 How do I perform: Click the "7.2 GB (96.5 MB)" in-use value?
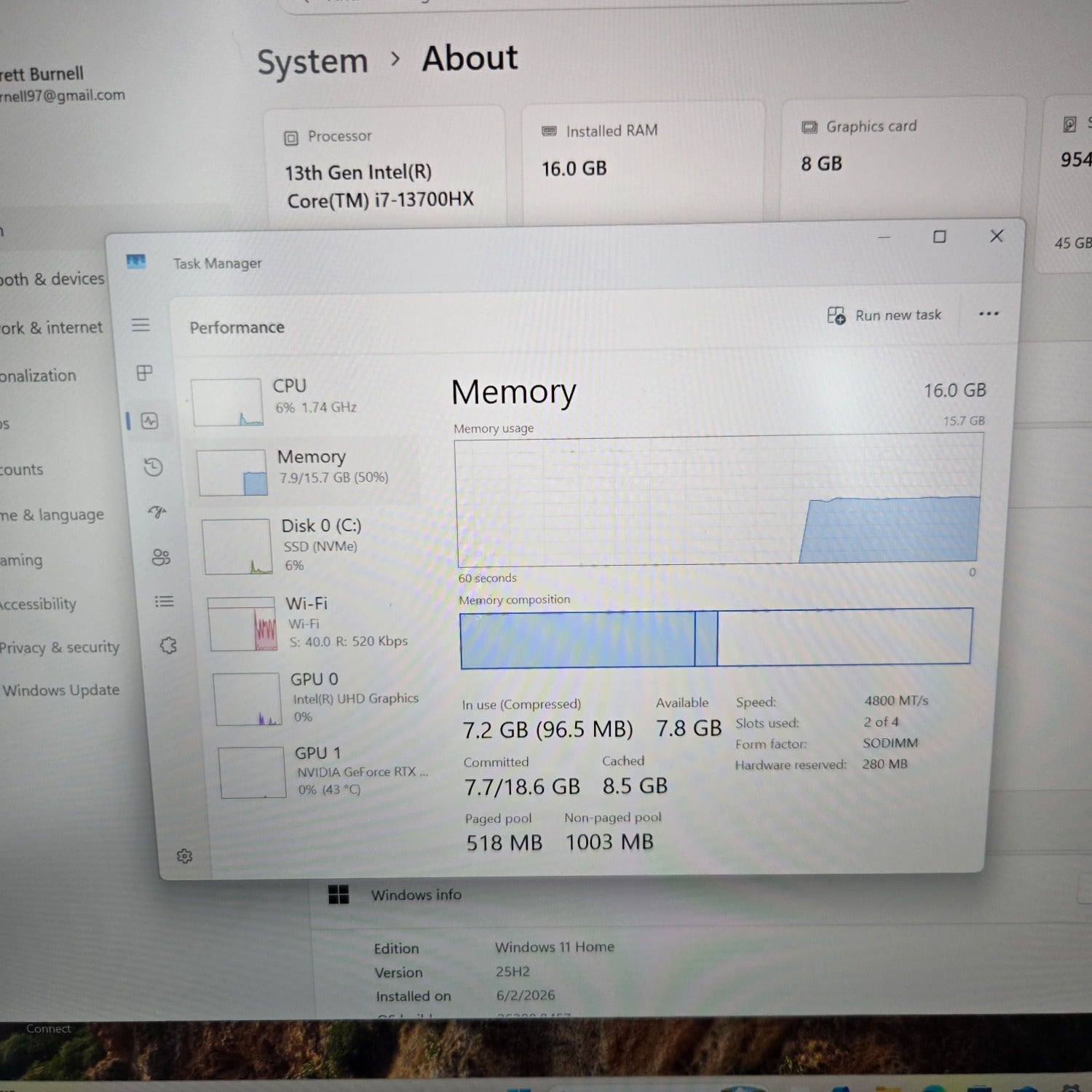[548, 729]
